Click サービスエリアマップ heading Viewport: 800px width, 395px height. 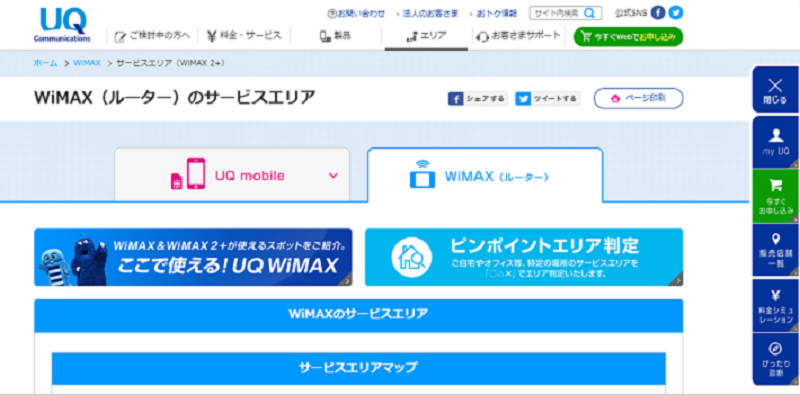point(358,367)
